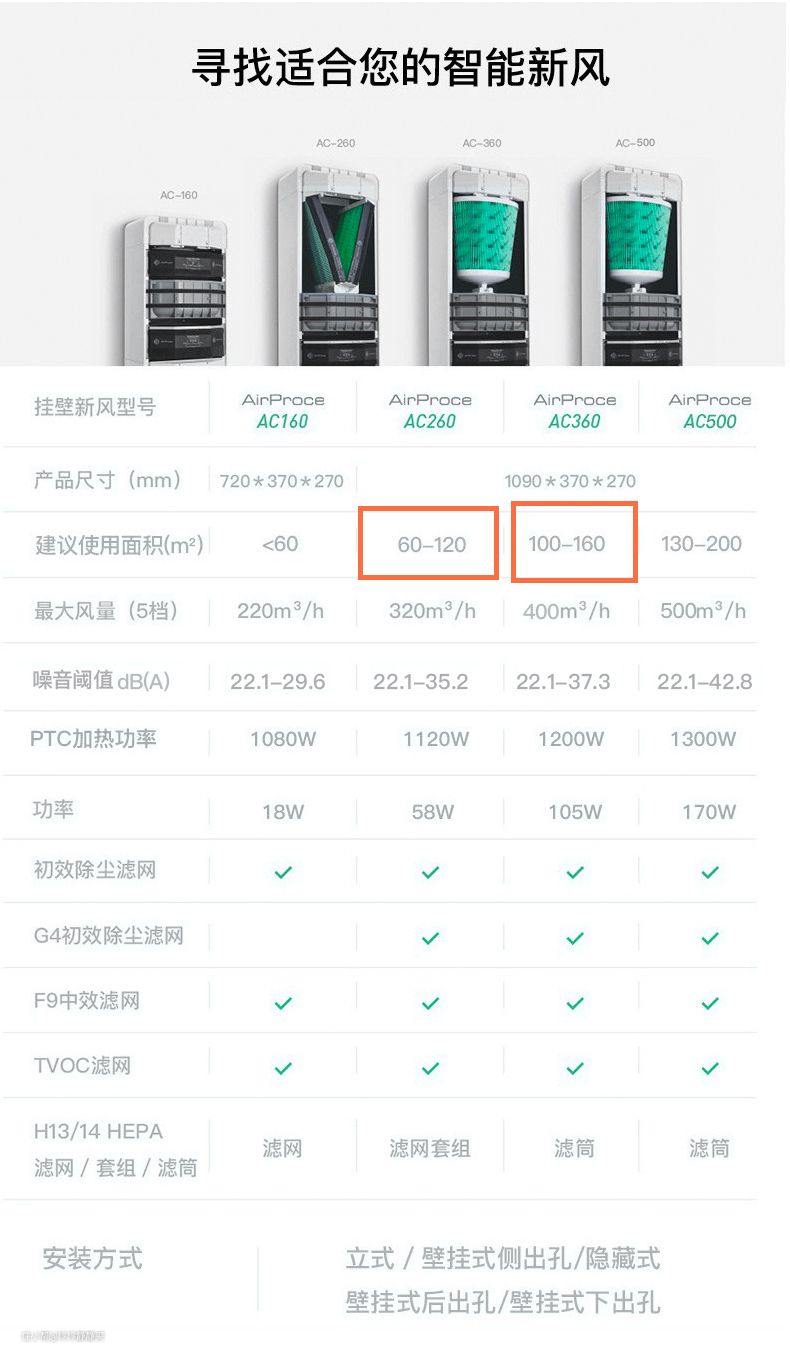Click AC360 checkmark in F9中效滤网 row
The image size is (790, 1364).
pyautogui.click(x=575, y=1003)
